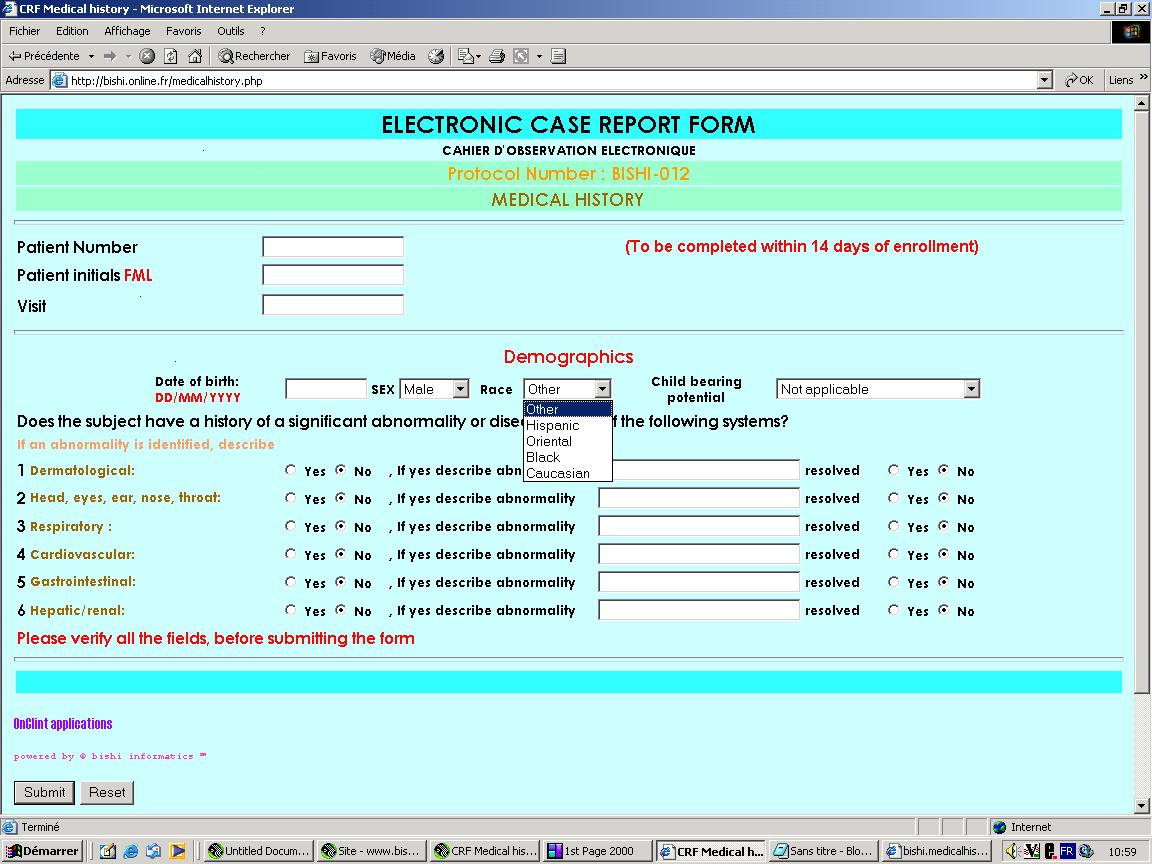Click the Print icon in toolbar

coord(497,56)
